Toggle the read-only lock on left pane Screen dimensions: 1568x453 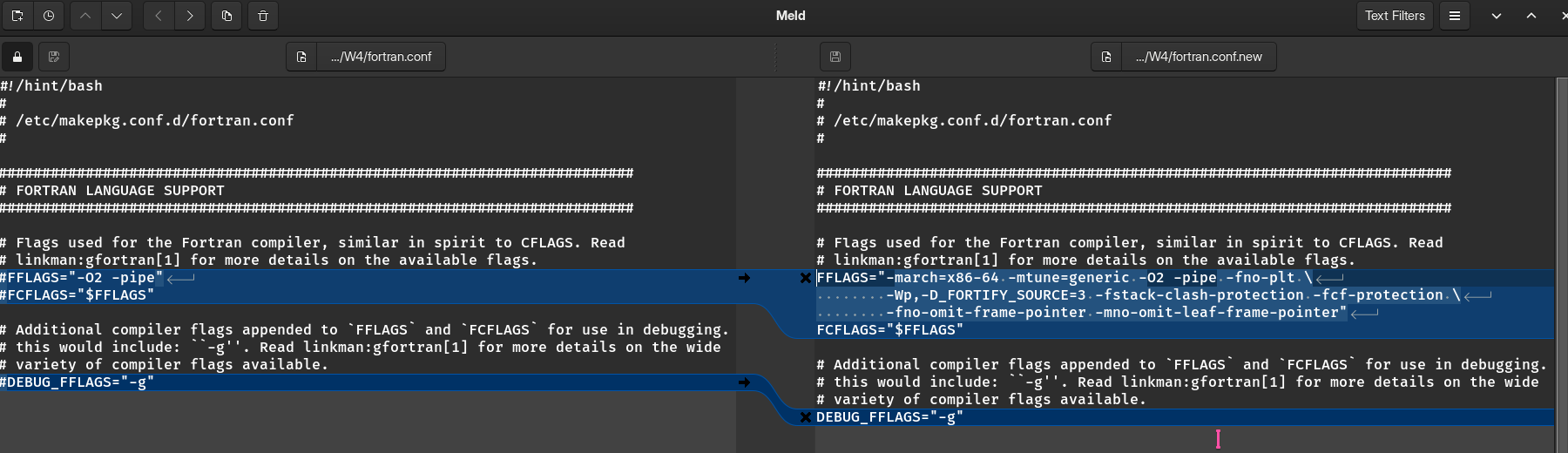pyautogui.click(x=17, y=57)
